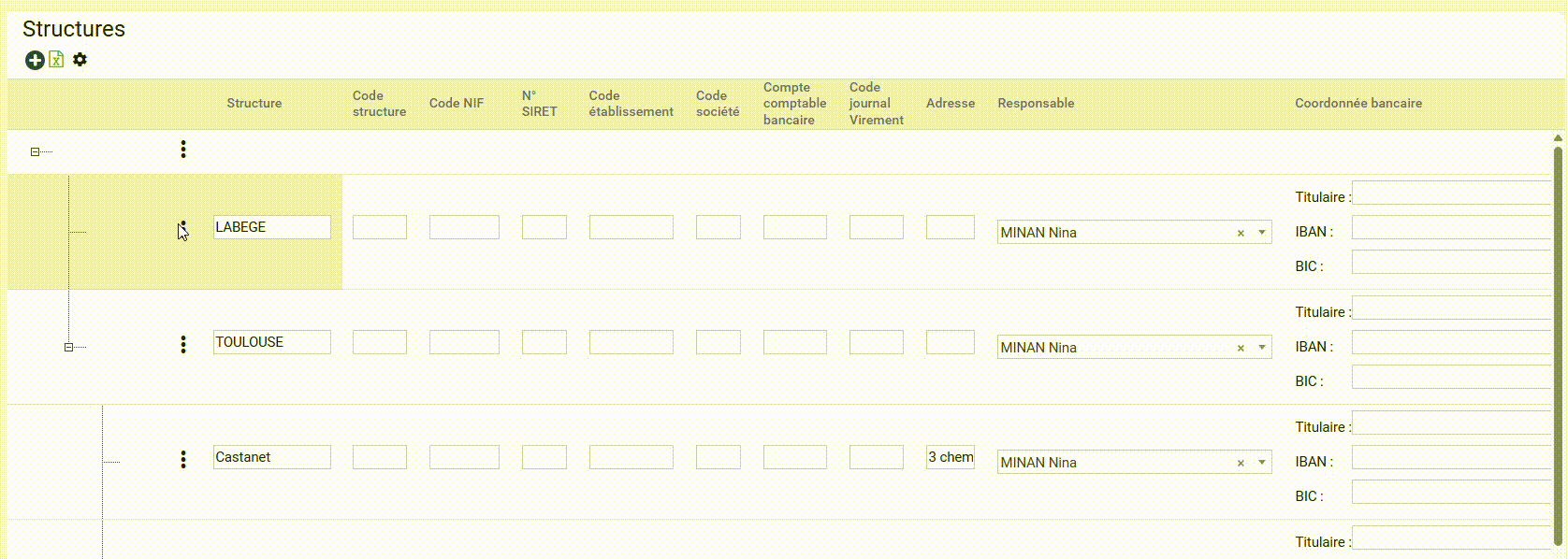Click the Excel export icon
Viewport: 1568px width, 559px height.
click(x=56, y=60)
